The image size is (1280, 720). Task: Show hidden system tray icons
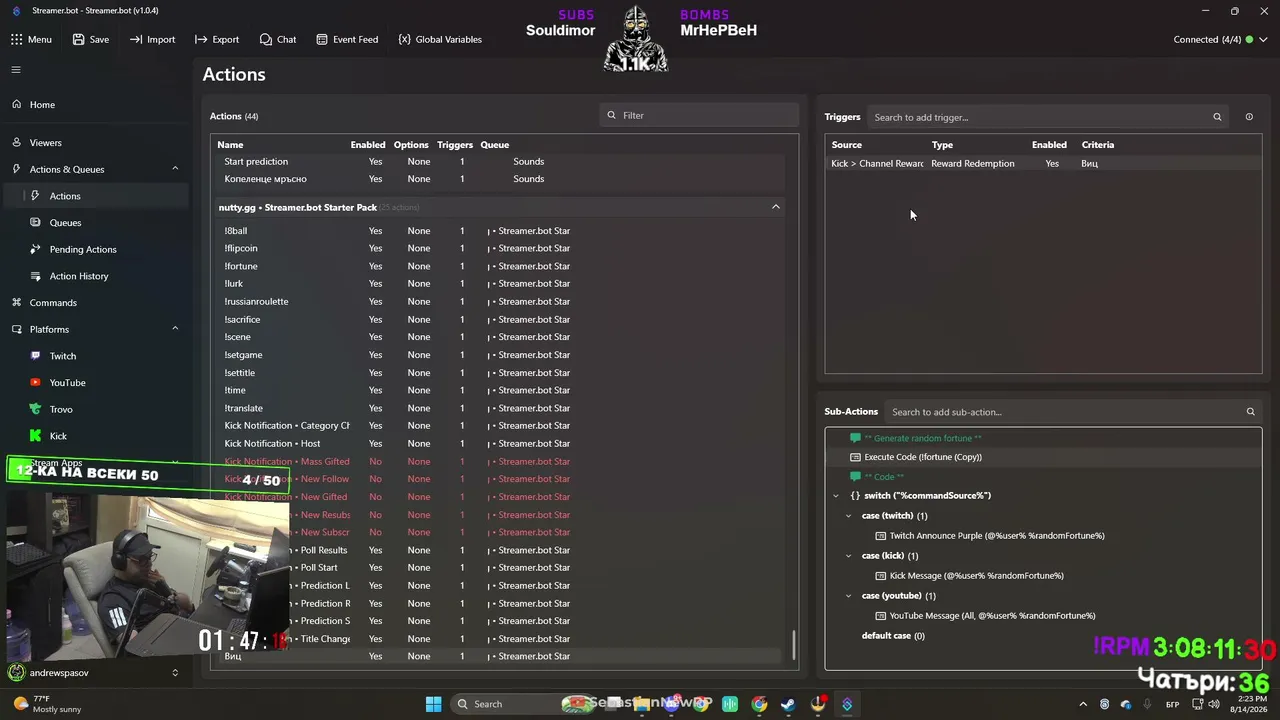[1083, 704]
